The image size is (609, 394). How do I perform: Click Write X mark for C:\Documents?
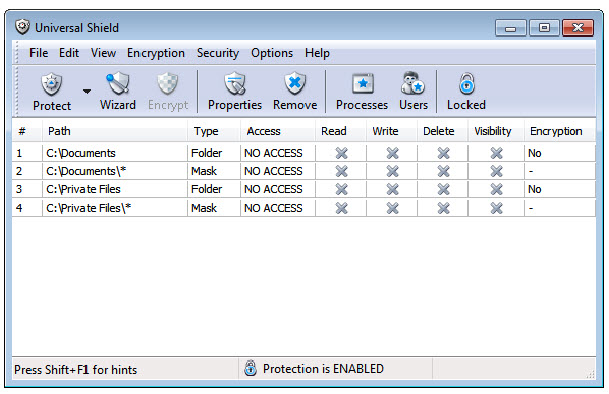[392, 153]
